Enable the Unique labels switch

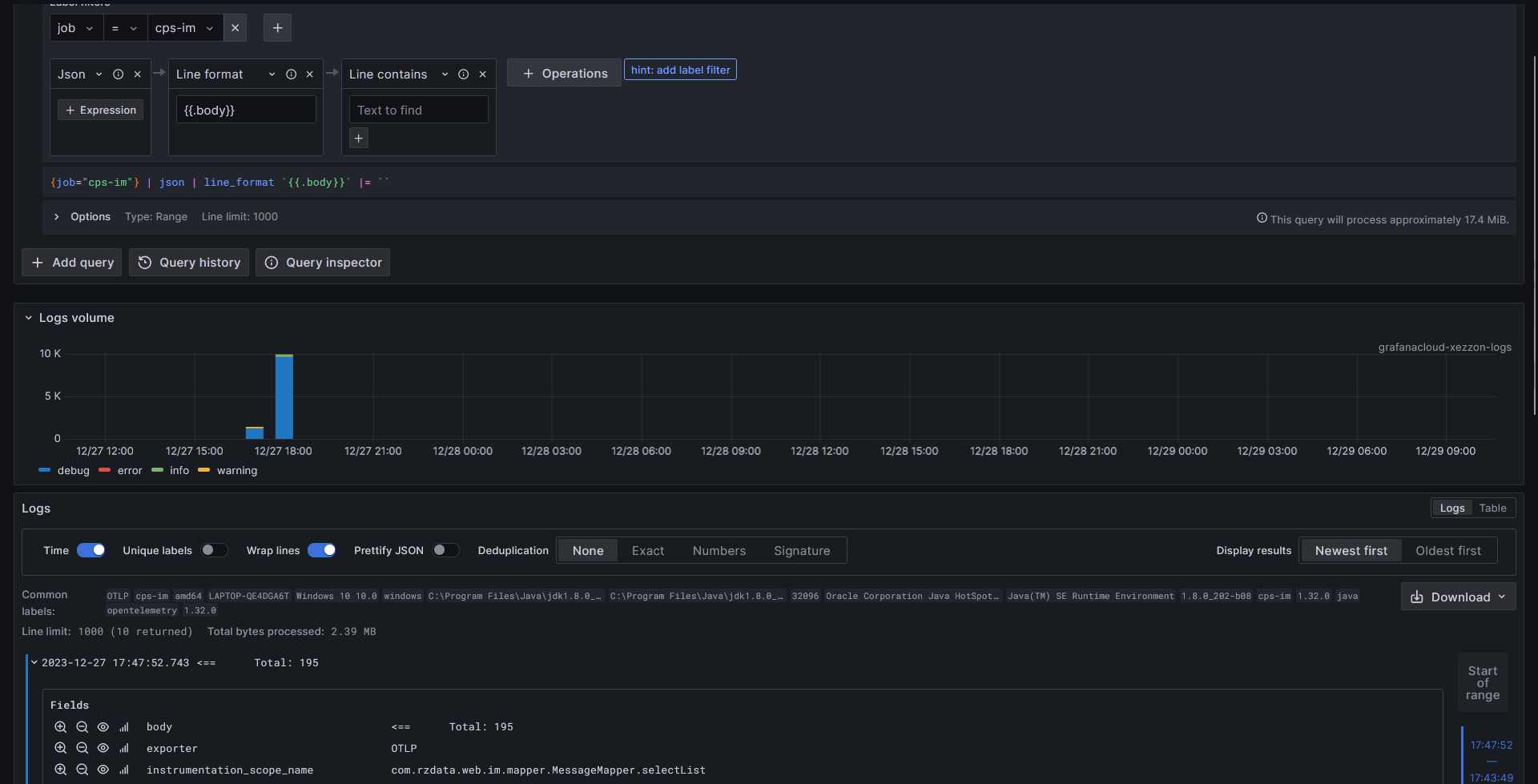[x=214, y=550]
